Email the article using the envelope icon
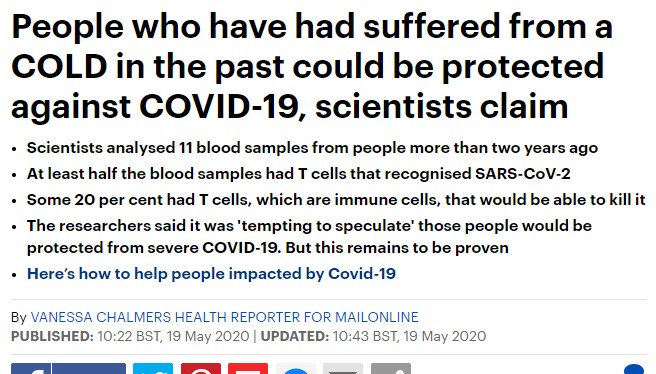656x374 pixels. pos(343,369)
